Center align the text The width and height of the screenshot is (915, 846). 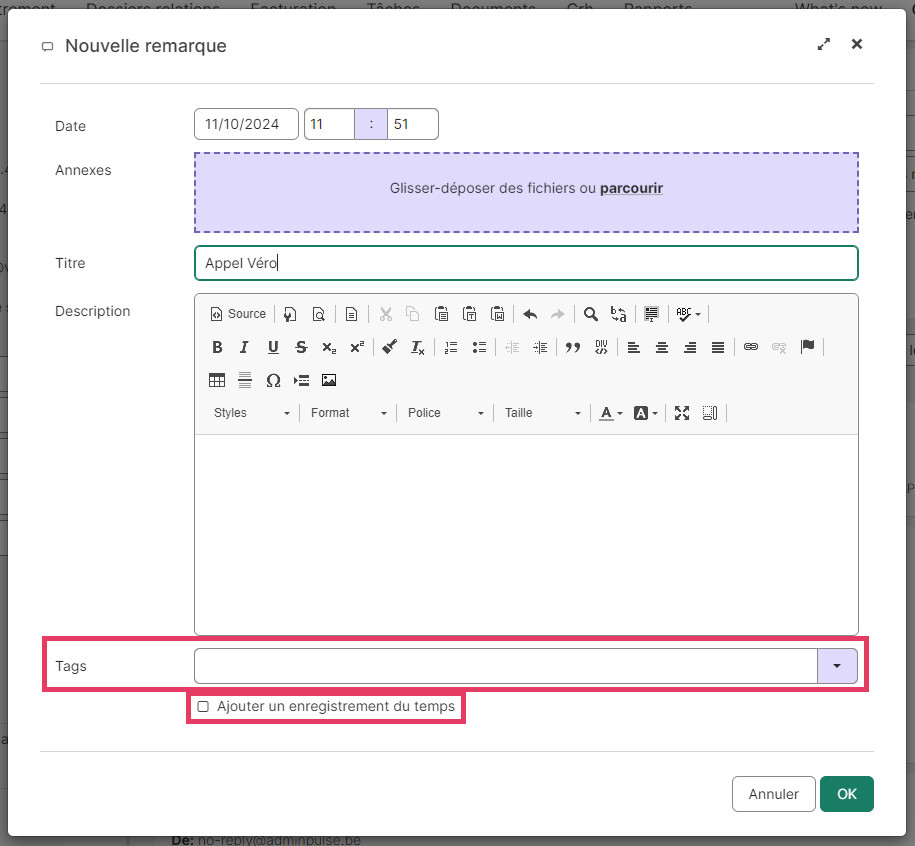point(662,348)
